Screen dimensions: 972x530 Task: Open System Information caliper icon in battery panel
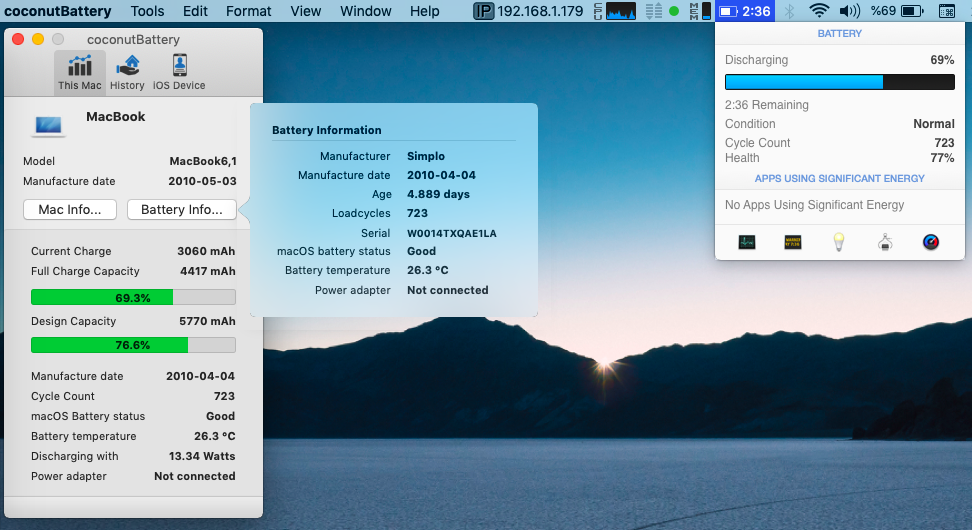tap(885, 242)
